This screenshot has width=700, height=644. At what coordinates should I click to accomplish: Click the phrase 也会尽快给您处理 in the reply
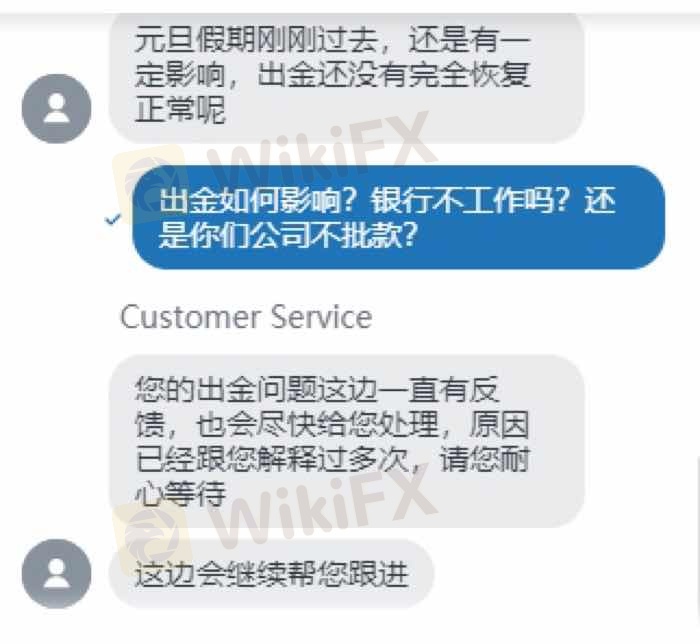point(317,424)
